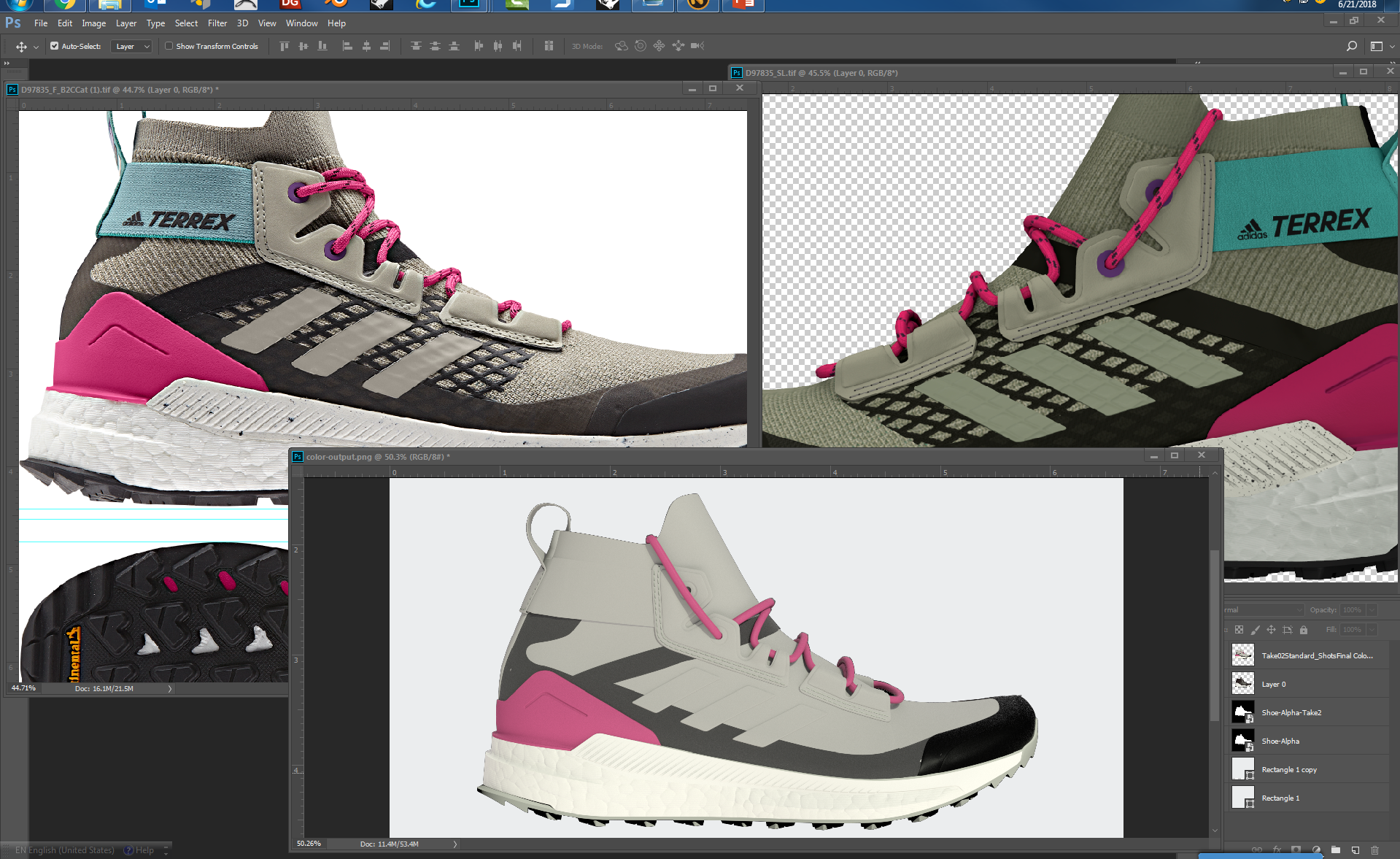The width and height of the screenshot is (1400, 859).
Task: Open the Filter menu
Action: pyautogui.click(x=217, y=23)
